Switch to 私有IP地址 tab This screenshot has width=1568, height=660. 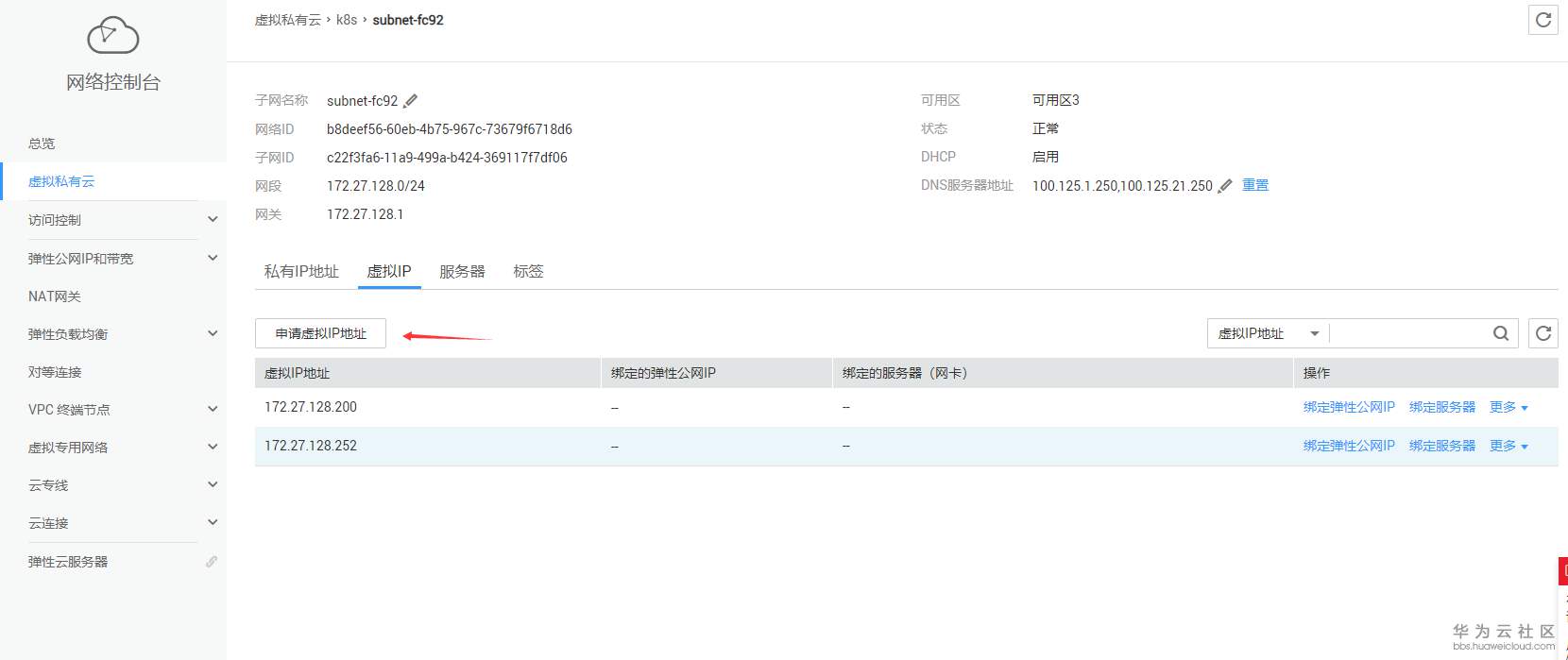301,272
